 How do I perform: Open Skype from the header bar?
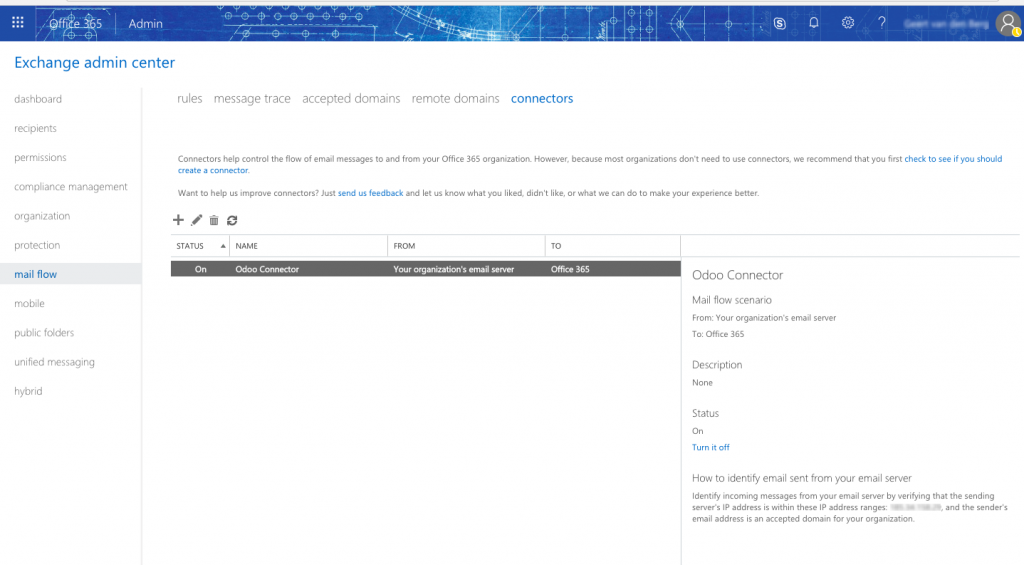tap(779, 23)
